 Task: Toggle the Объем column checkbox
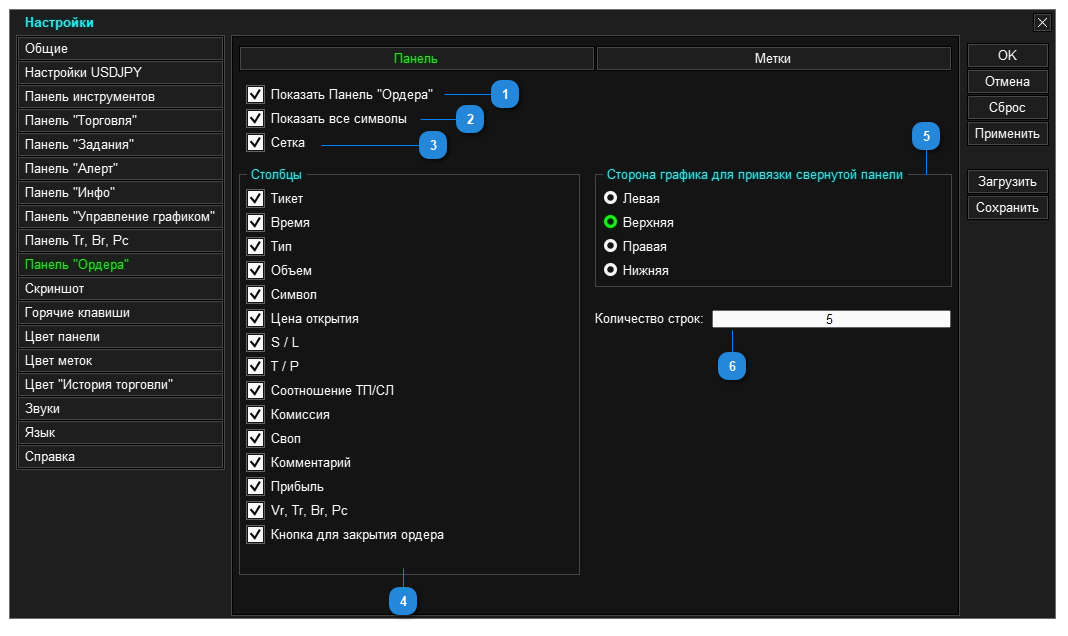click(x=255, y=270)
